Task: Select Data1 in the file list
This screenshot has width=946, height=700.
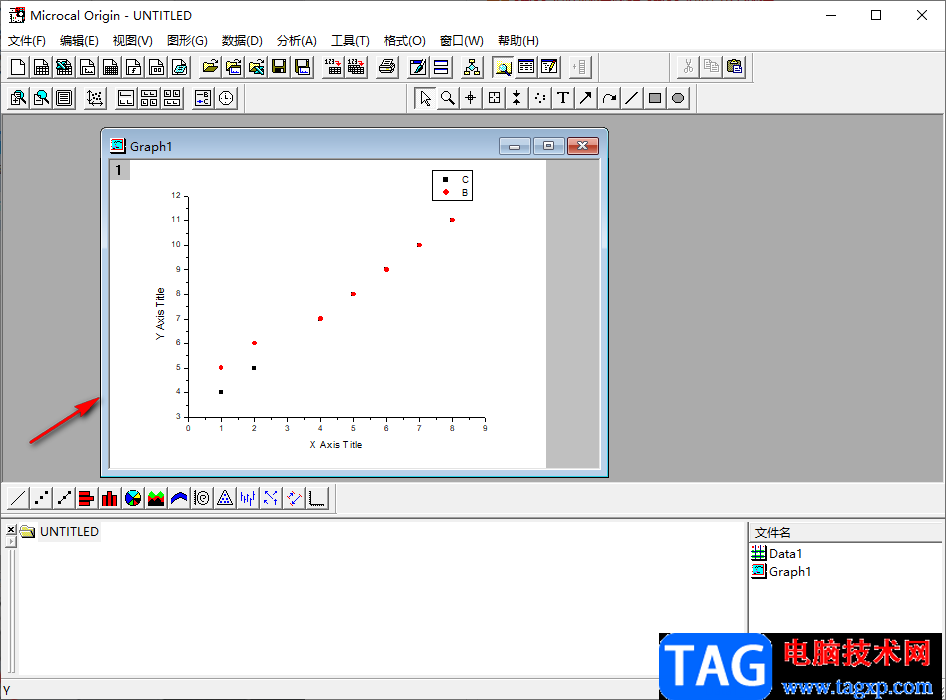Action: 785,553
